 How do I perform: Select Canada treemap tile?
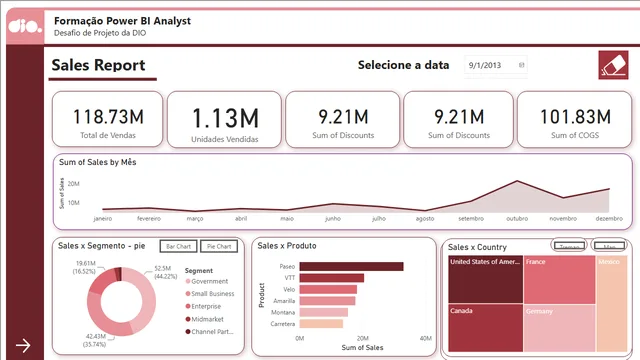[x=485, y=328]
